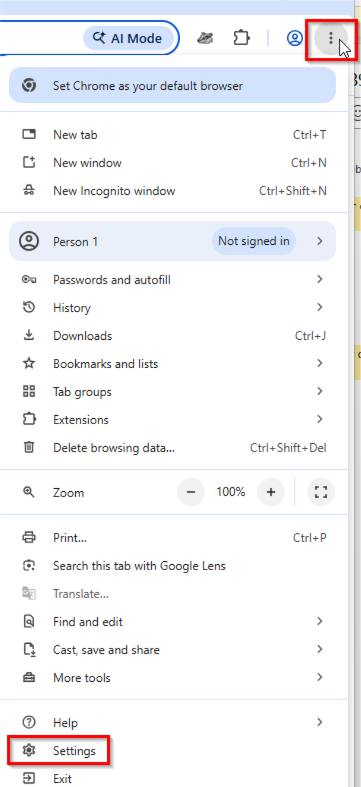Open Extensions menu item
Screen dimensions: 361x787
pos(174,420)
